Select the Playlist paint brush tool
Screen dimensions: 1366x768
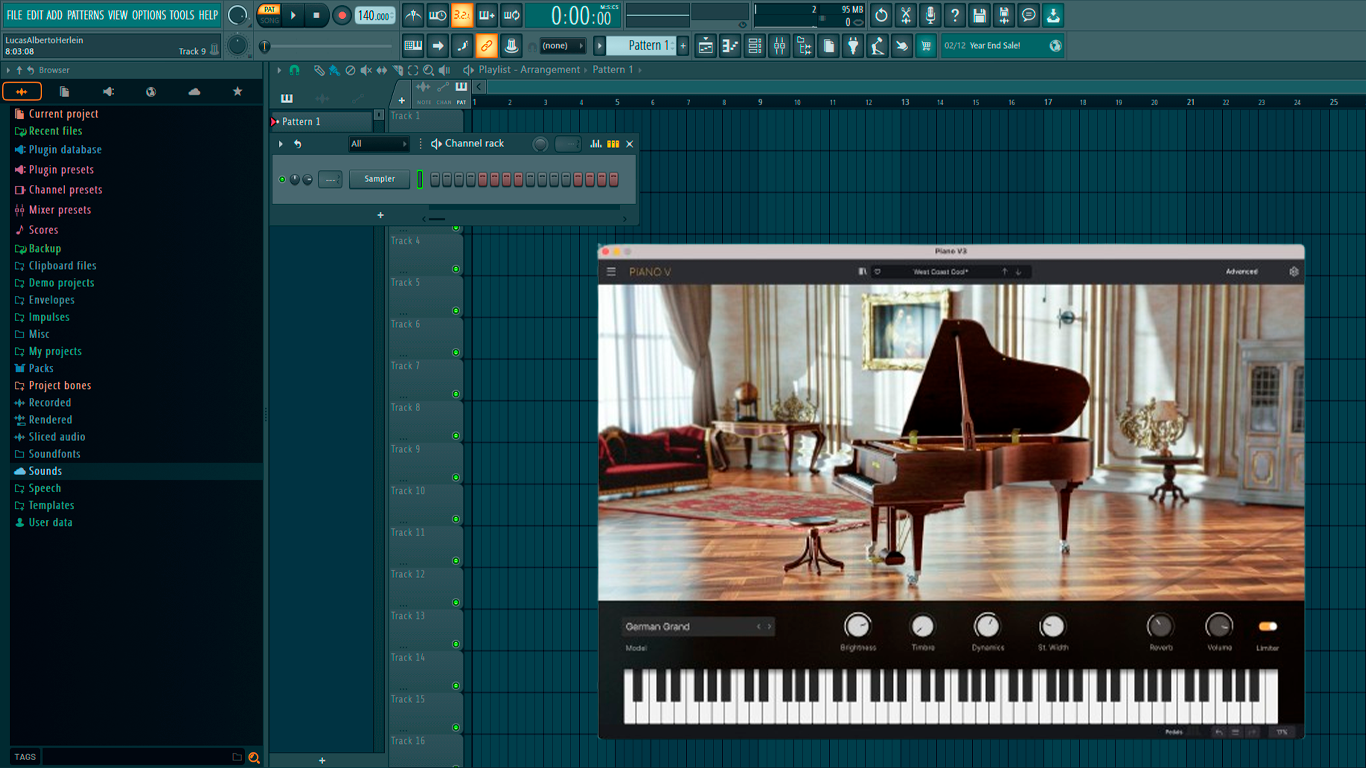click(334, 70)
